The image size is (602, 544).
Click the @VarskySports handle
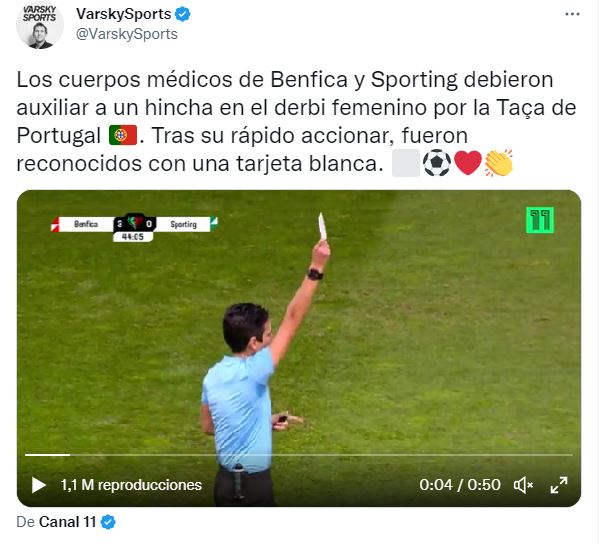[x=127, y=34]
